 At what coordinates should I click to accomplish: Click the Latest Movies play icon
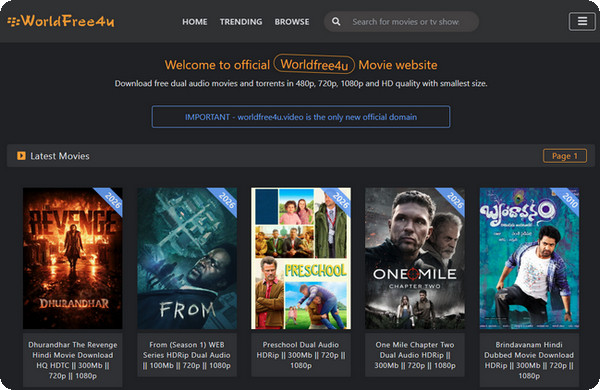21,156
